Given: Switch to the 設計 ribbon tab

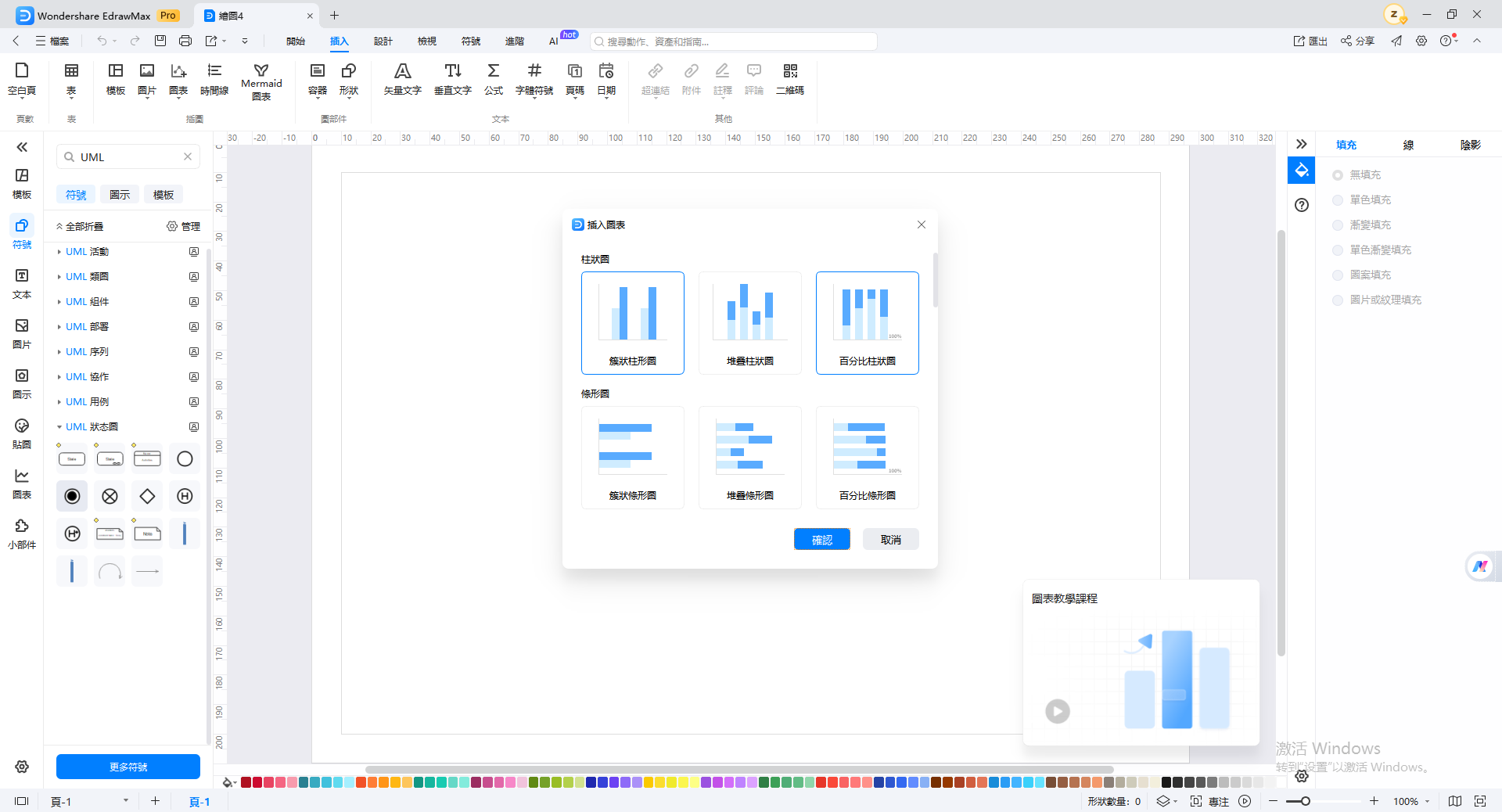Looking at the screenshot, I should (383, 41).
